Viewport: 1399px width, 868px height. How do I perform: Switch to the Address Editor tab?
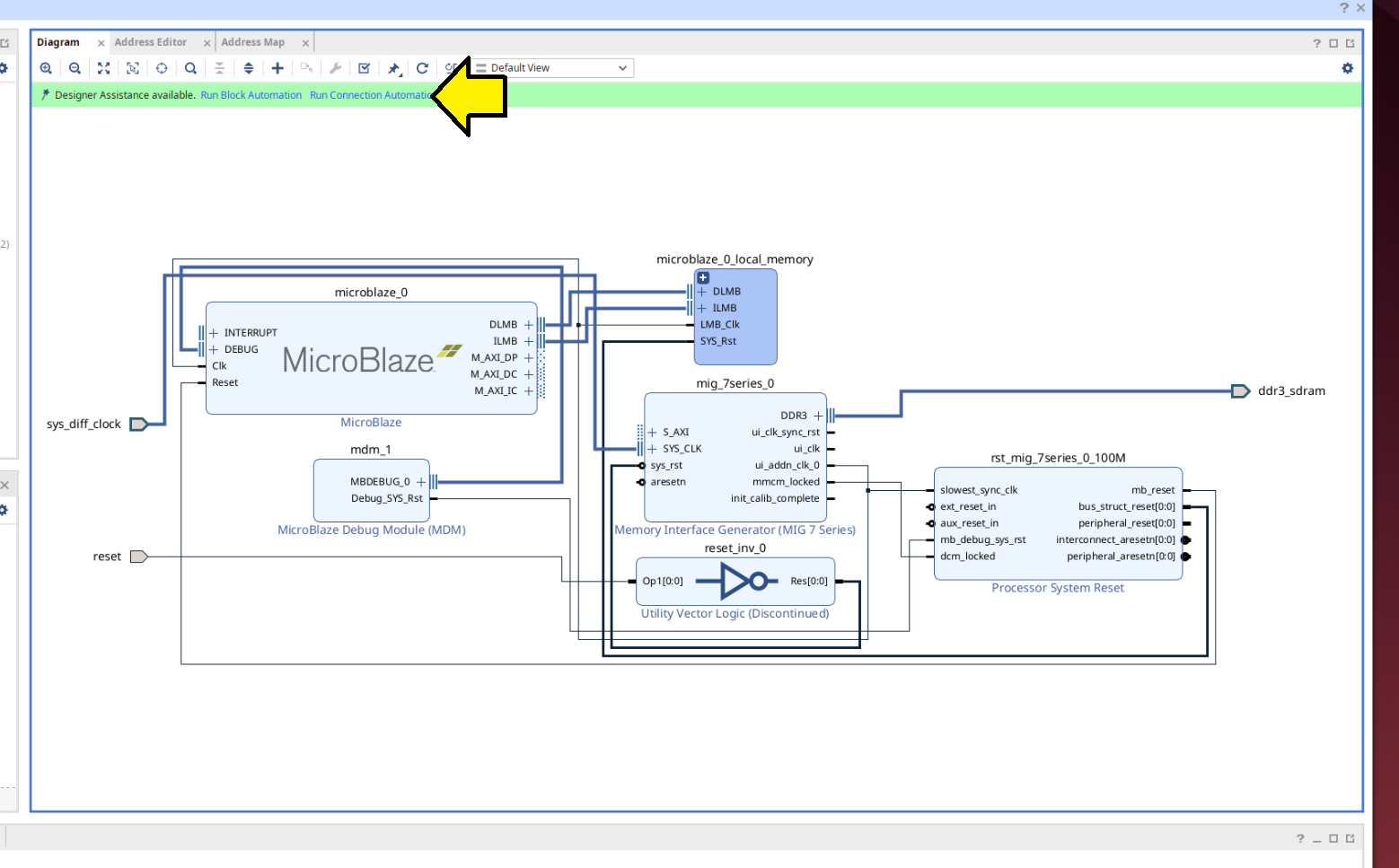pos(150,42)
